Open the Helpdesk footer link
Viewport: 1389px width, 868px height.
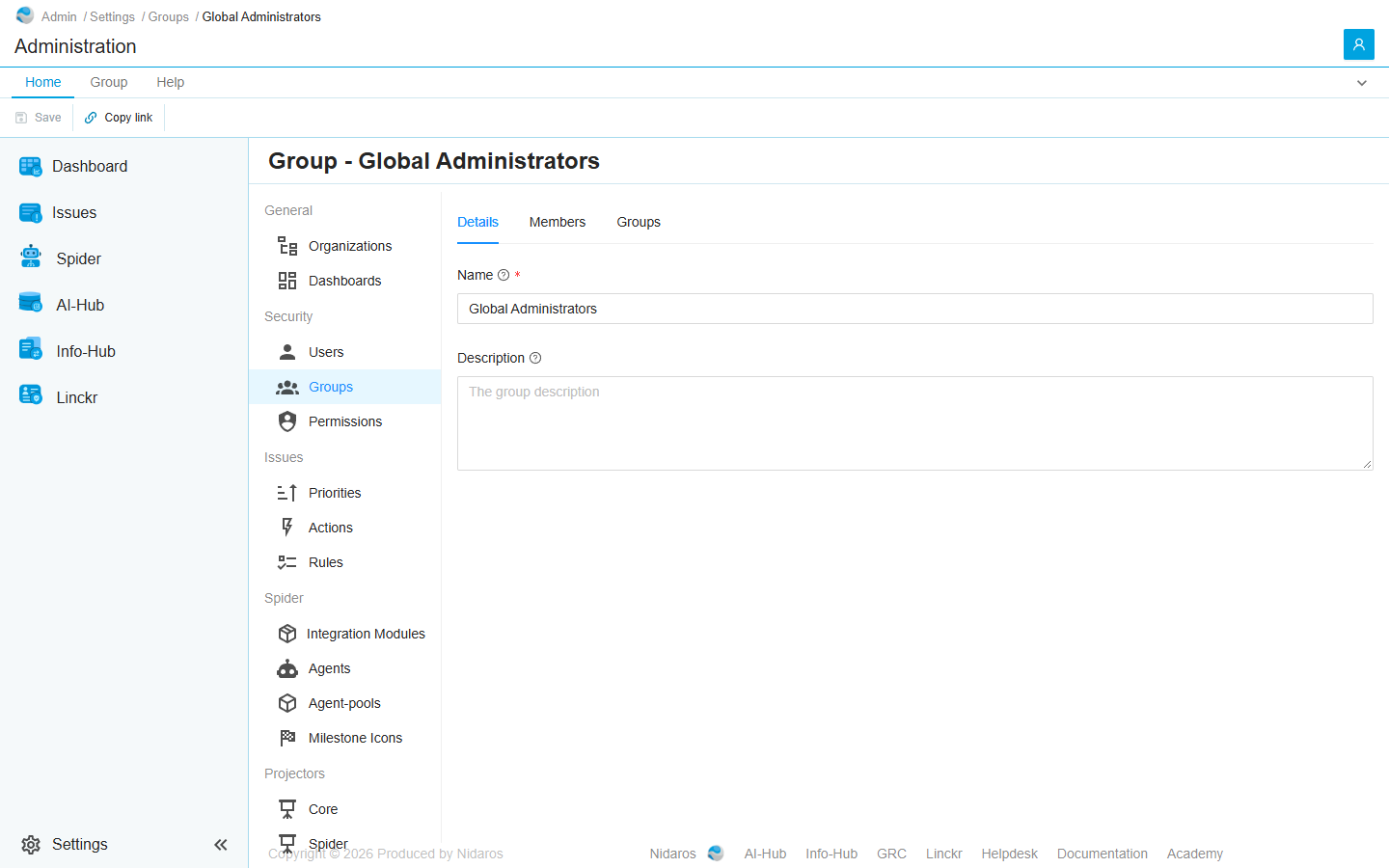point(1010,854)
